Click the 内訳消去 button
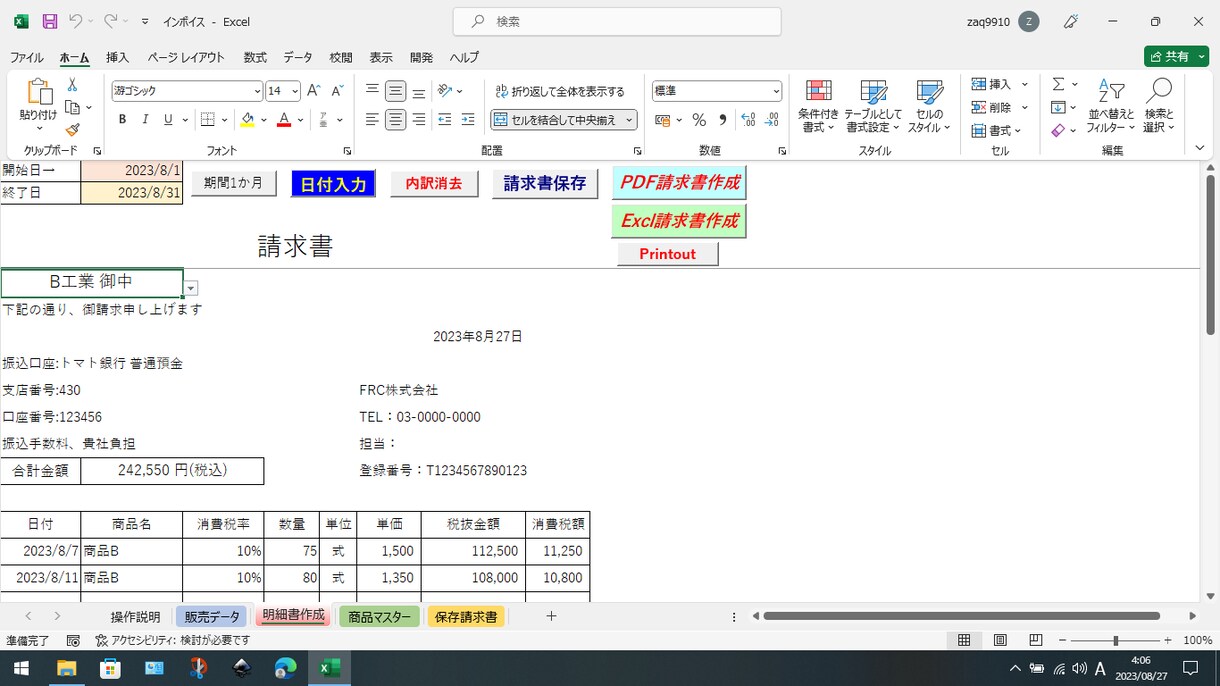 [434, 183]
